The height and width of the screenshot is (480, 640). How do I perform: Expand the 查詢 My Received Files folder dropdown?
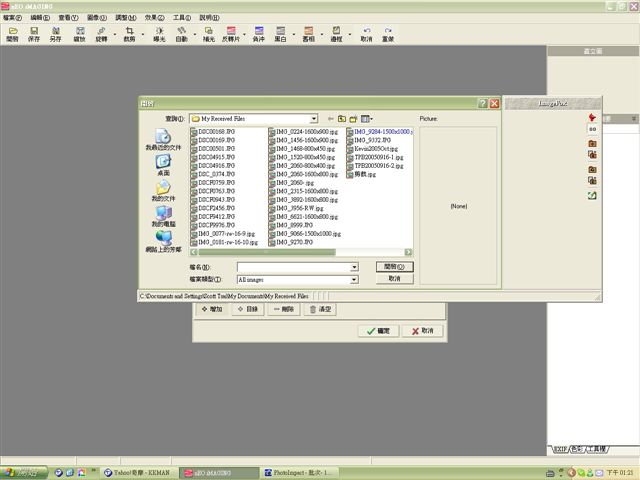[313, 119]
